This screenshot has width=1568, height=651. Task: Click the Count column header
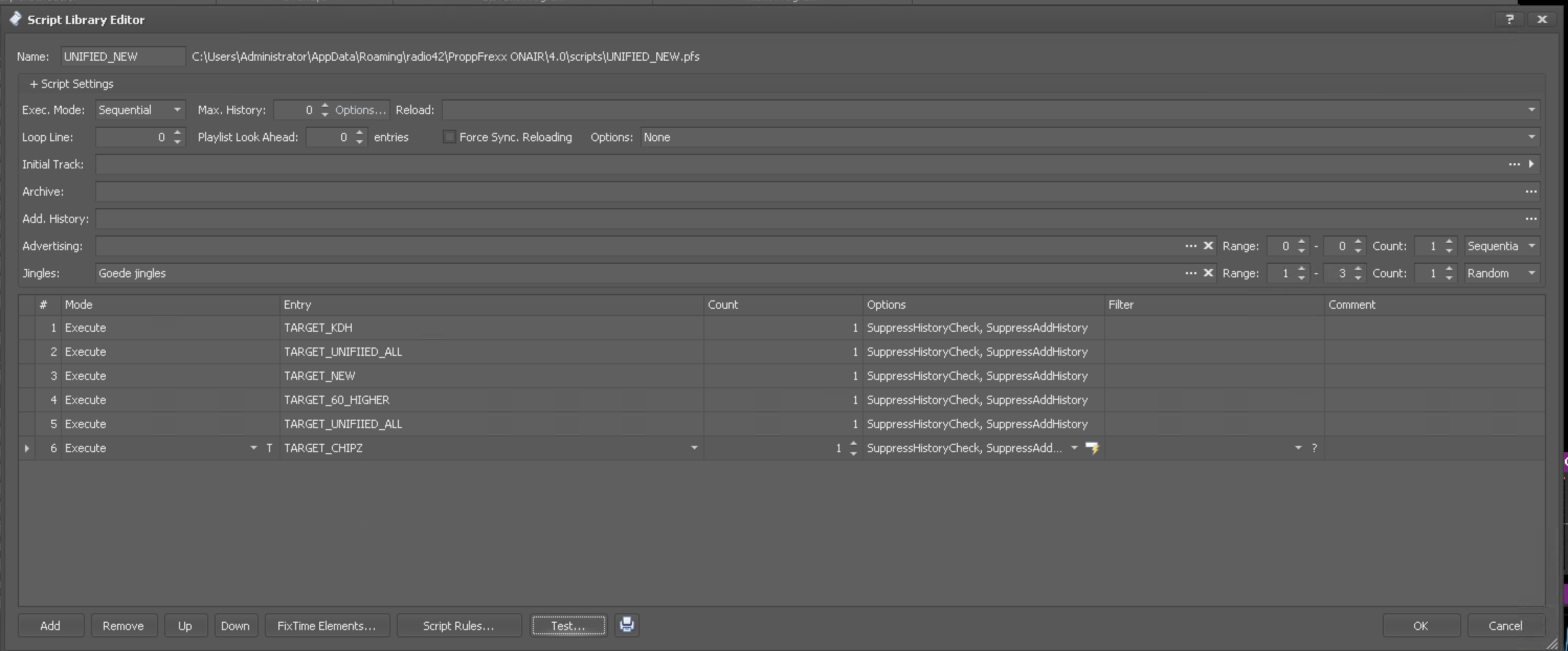pyautogui.click(x=783, y=305)
